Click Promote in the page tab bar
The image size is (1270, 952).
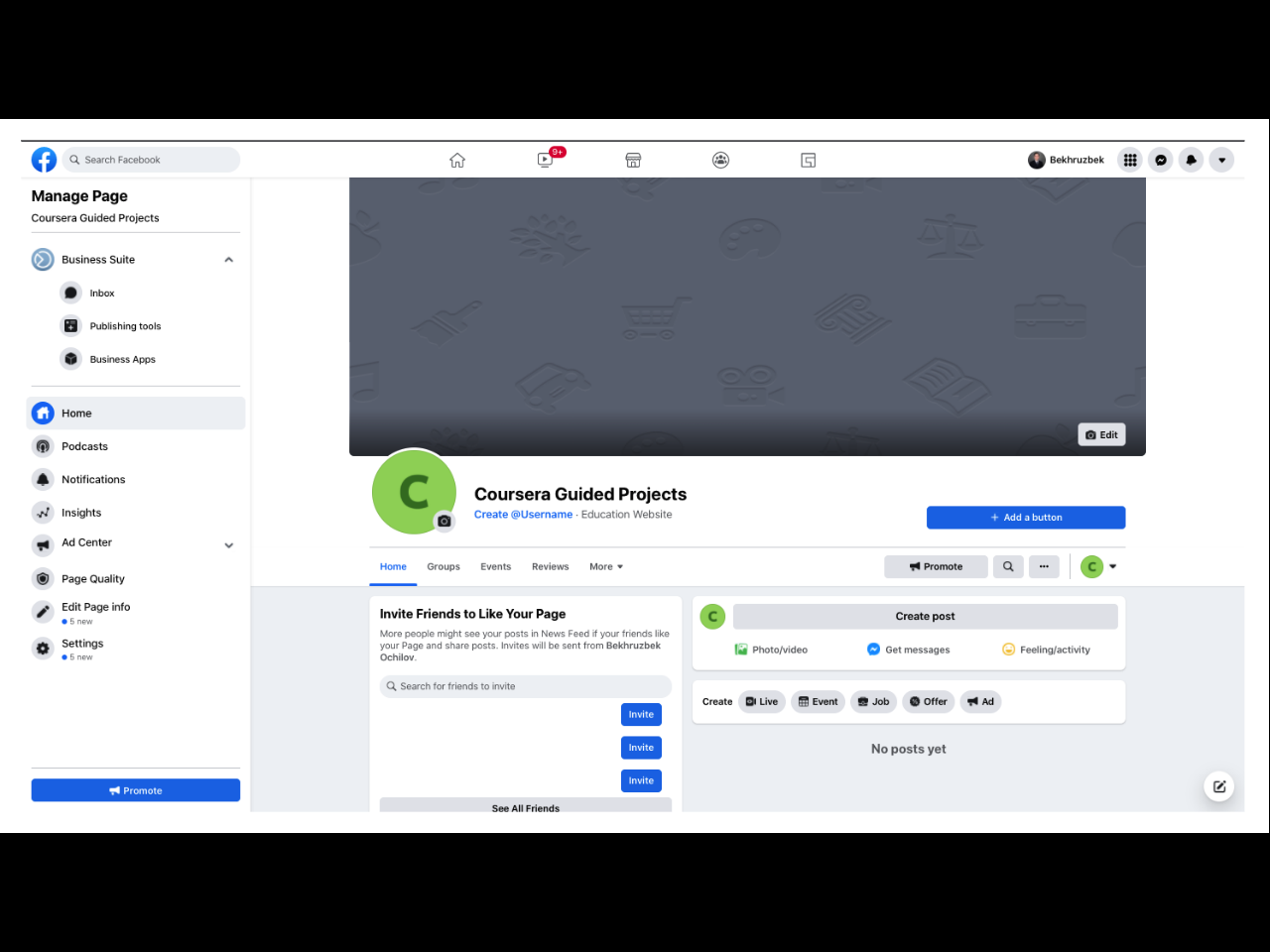coord(937,567)
